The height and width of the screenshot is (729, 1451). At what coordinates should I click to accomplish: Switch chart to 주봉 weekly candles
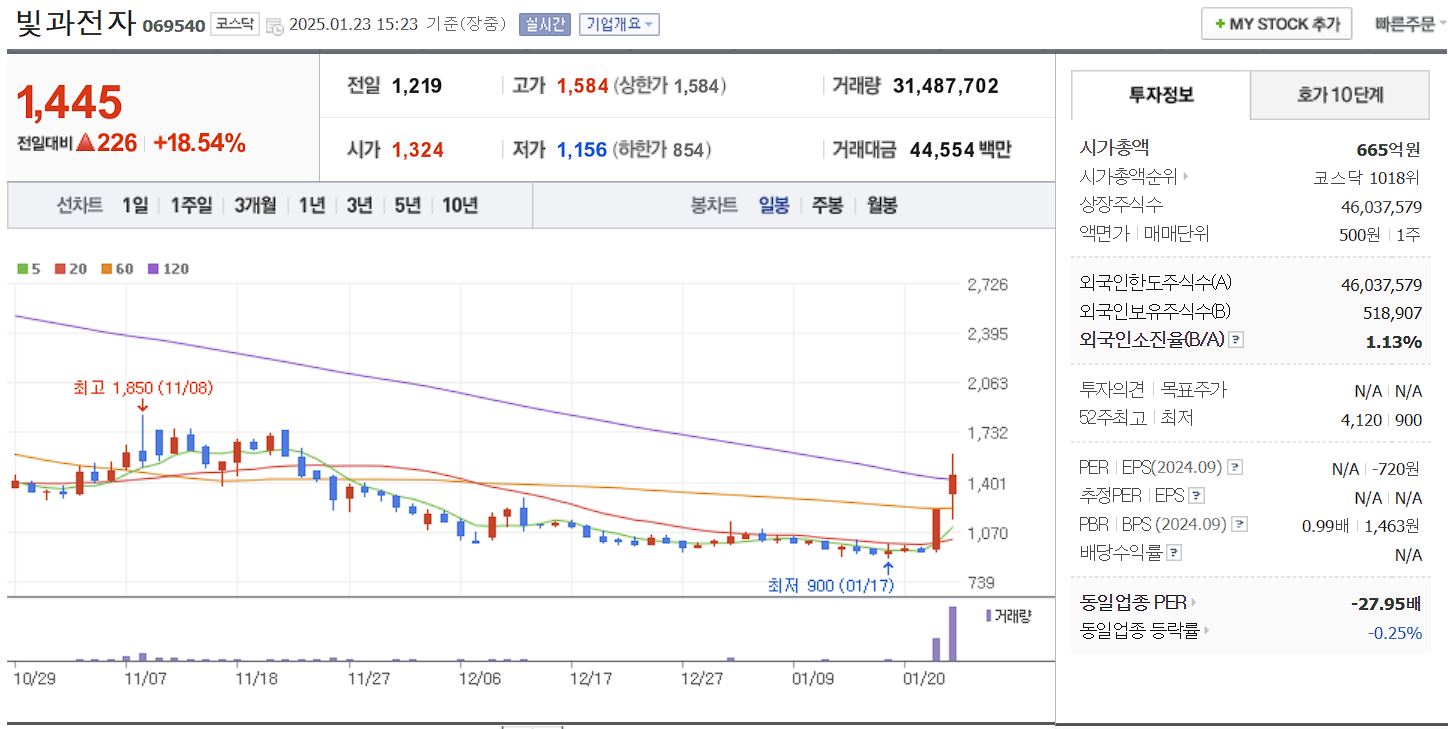(x=829, y=204)
